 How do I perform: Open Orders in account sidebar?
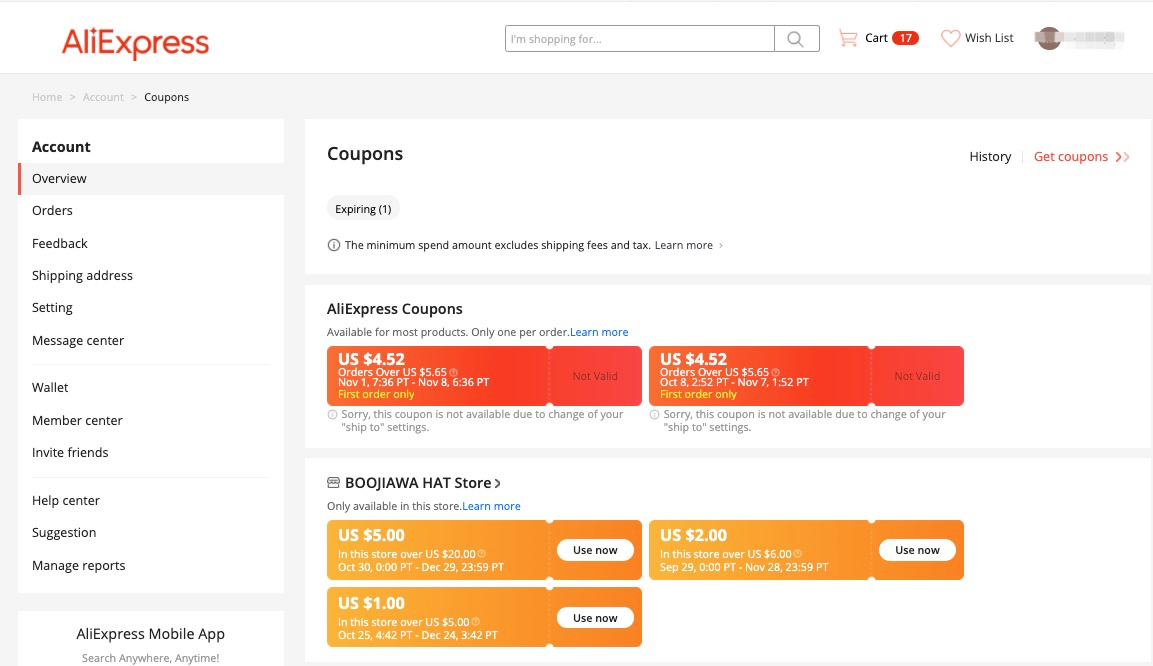tap(52, 211)
